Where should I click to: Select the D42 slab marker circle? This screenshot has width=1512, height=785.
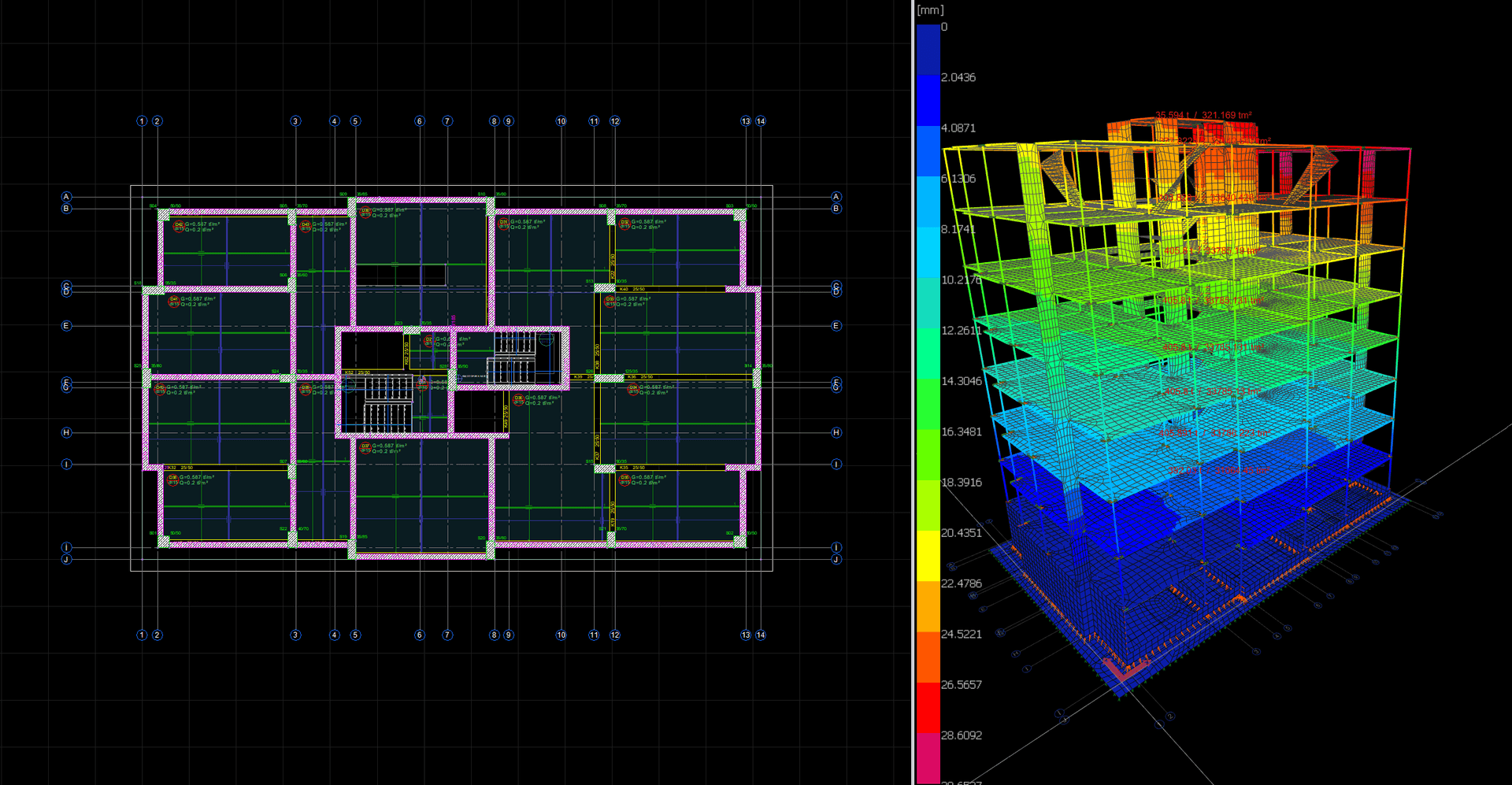click(179, 226)
